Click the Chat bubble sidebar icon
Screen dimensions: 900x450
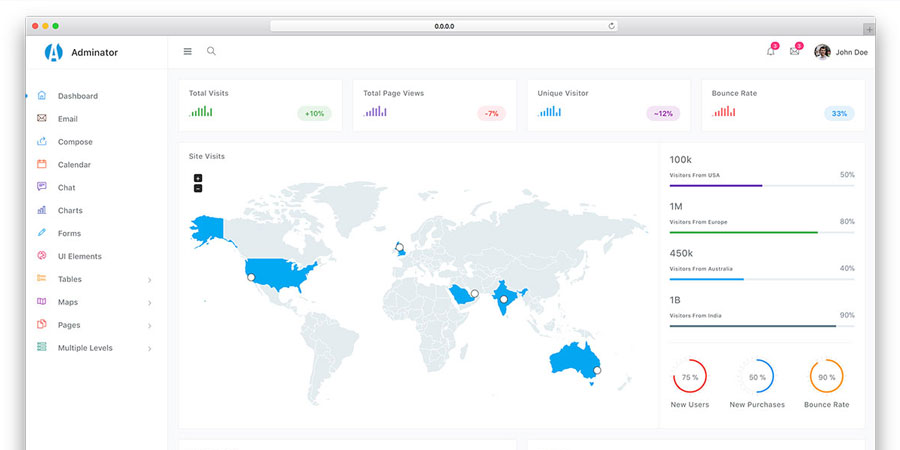coord(41,187)
